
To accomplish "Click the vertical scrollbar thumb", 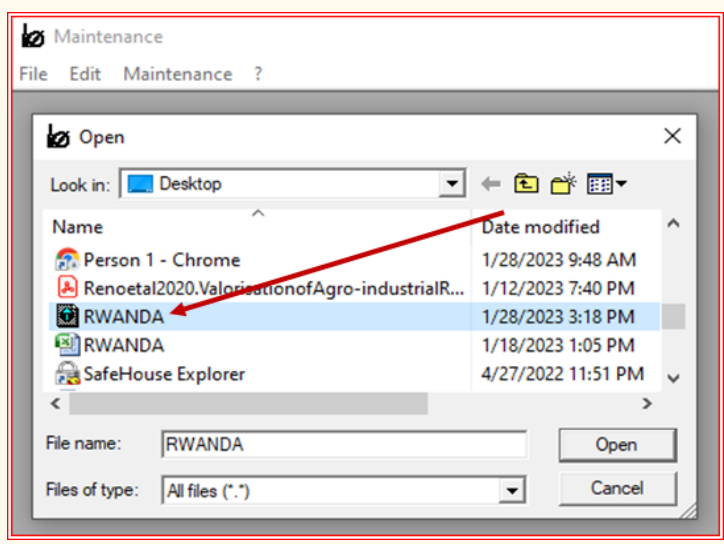I will click(673, 316).
